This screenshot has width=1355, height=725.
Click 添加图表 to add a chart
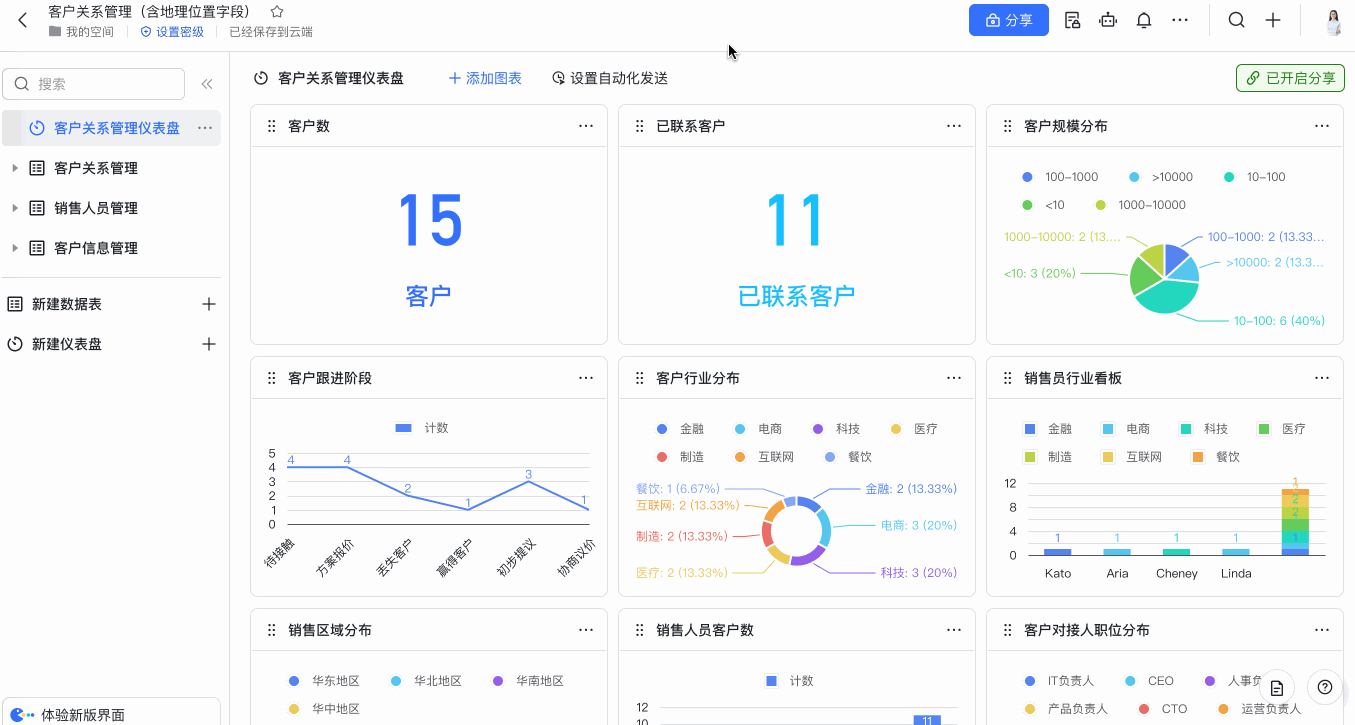[485, 77]
